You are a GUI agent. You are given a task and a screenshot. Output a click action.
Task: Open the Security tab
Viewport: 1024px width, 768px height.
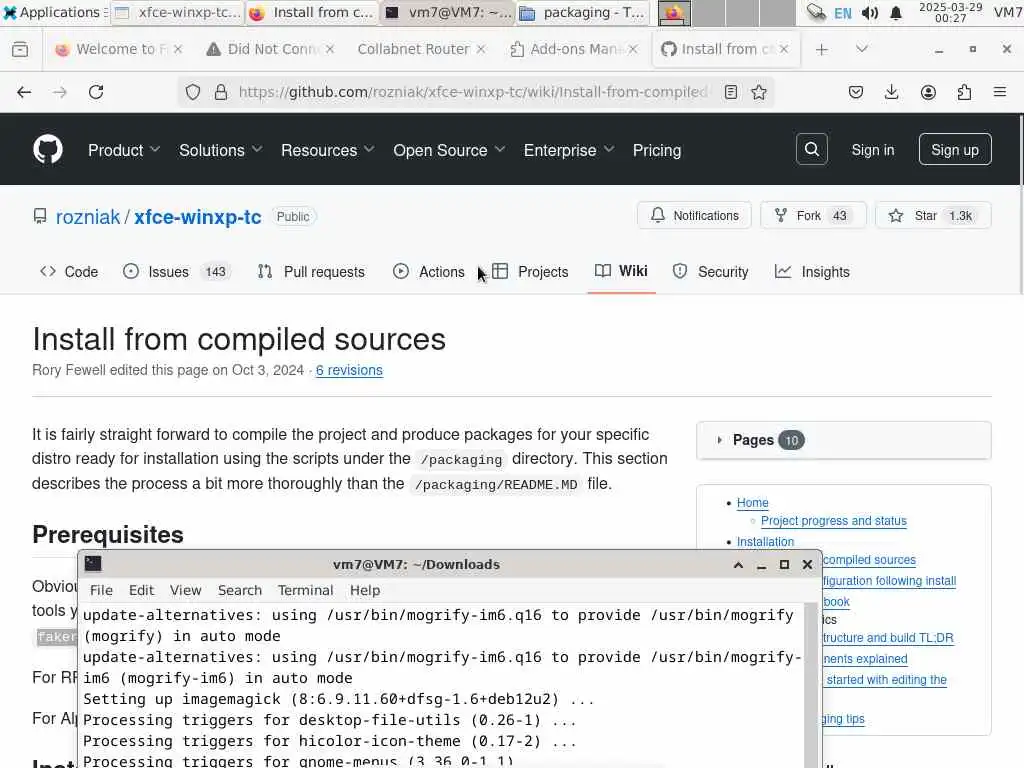pos(711,272)
